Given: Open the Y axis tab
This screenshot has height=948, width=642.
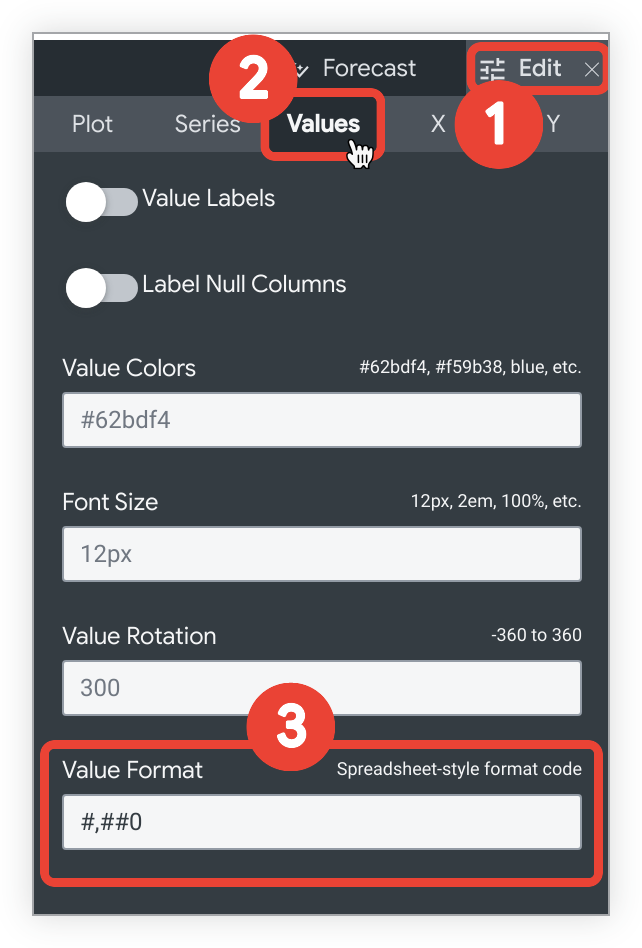Looking at the screenshot, I should 553,124.
